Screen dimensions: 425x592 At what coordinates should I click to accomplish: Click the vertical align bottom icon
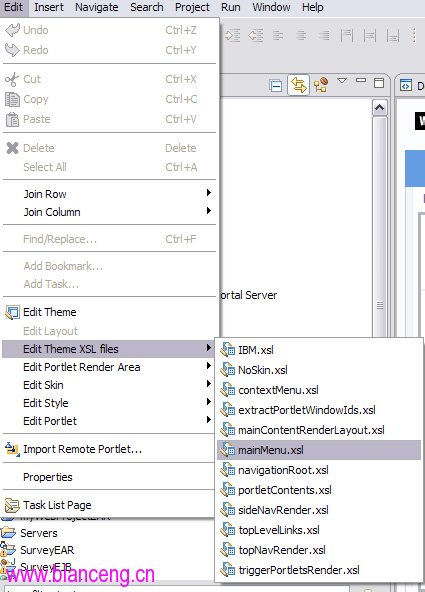point(393,36)
